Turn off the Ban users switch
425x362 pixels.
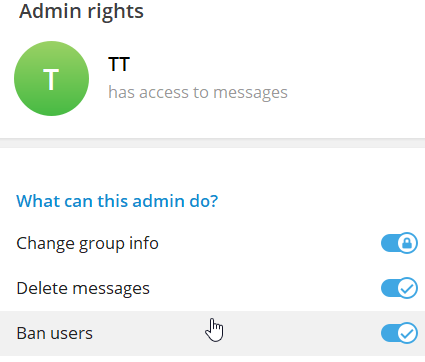coord(399,333)
